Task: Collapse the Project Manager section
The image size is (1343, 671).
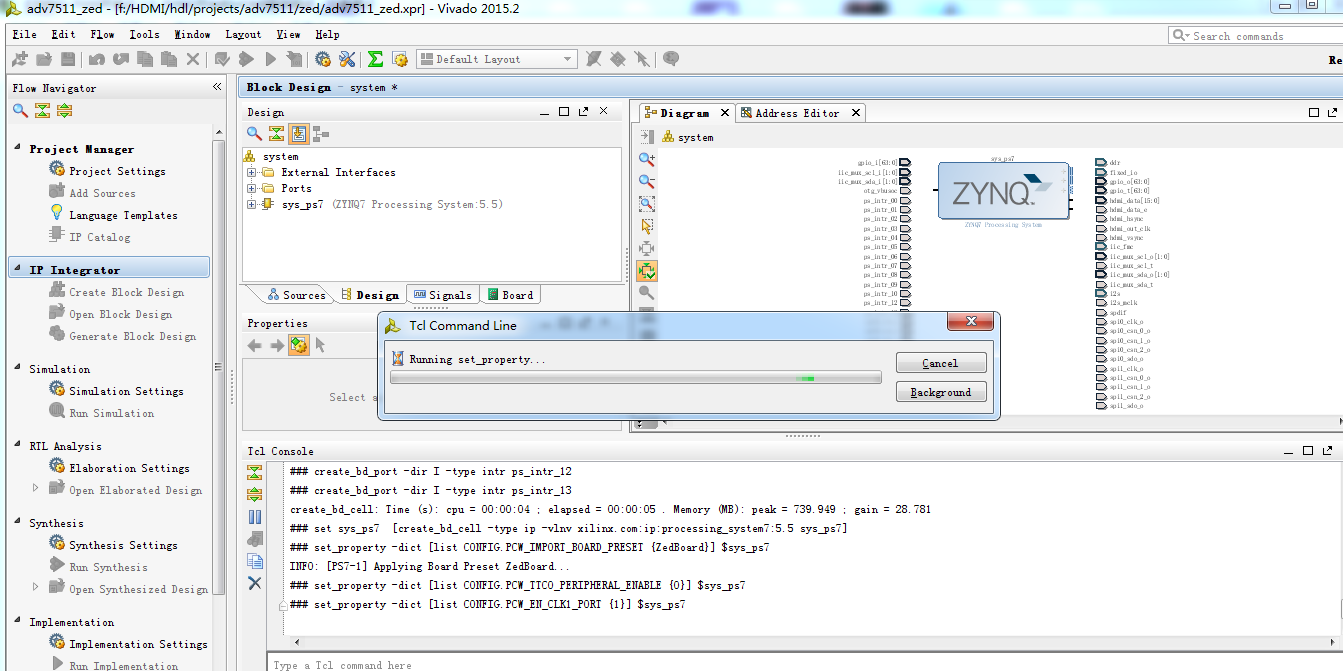Action: click(18, 148)
